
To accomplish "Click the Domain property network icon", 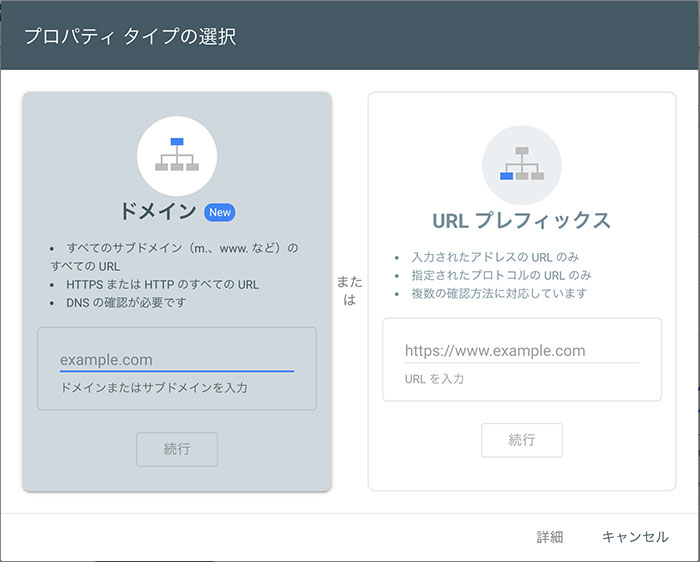I will tap(177, 156).
